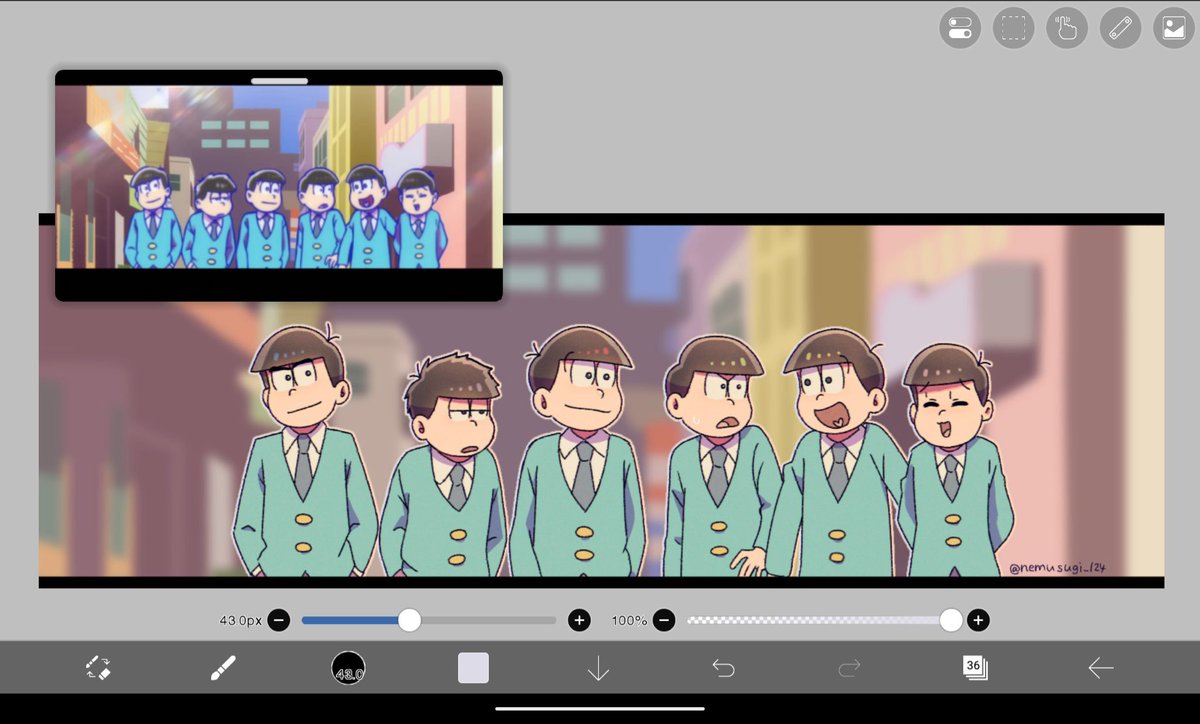The width and height of the screenshot is (1200, 724).
Task: Undo the last stroke
Action: pyautogui.click(x=723, y=668)
